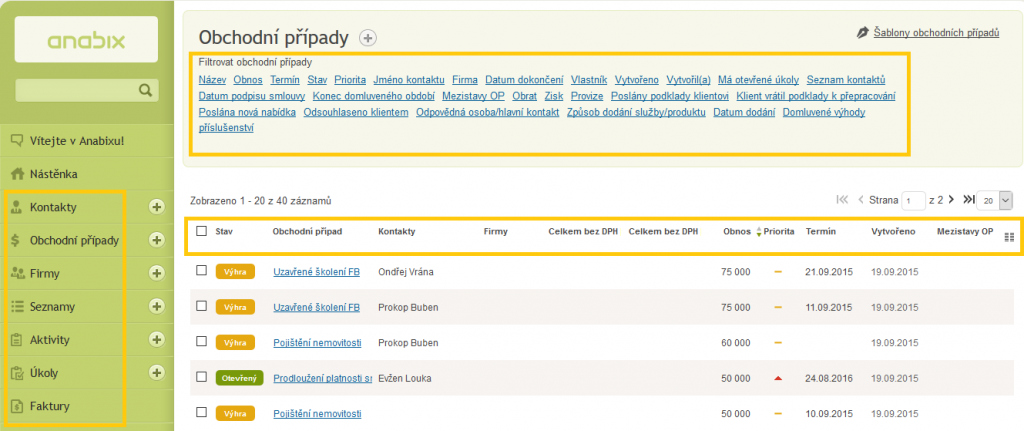This screenshot has height=431, width=1024.
Task: Open the Prodloužení platnosti business case link
Action: click(316, 378)
